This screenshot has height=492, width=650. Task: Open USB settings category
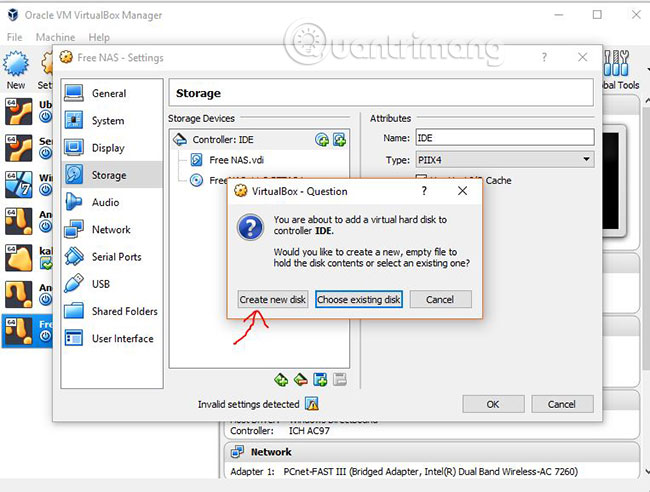point(112,284)
